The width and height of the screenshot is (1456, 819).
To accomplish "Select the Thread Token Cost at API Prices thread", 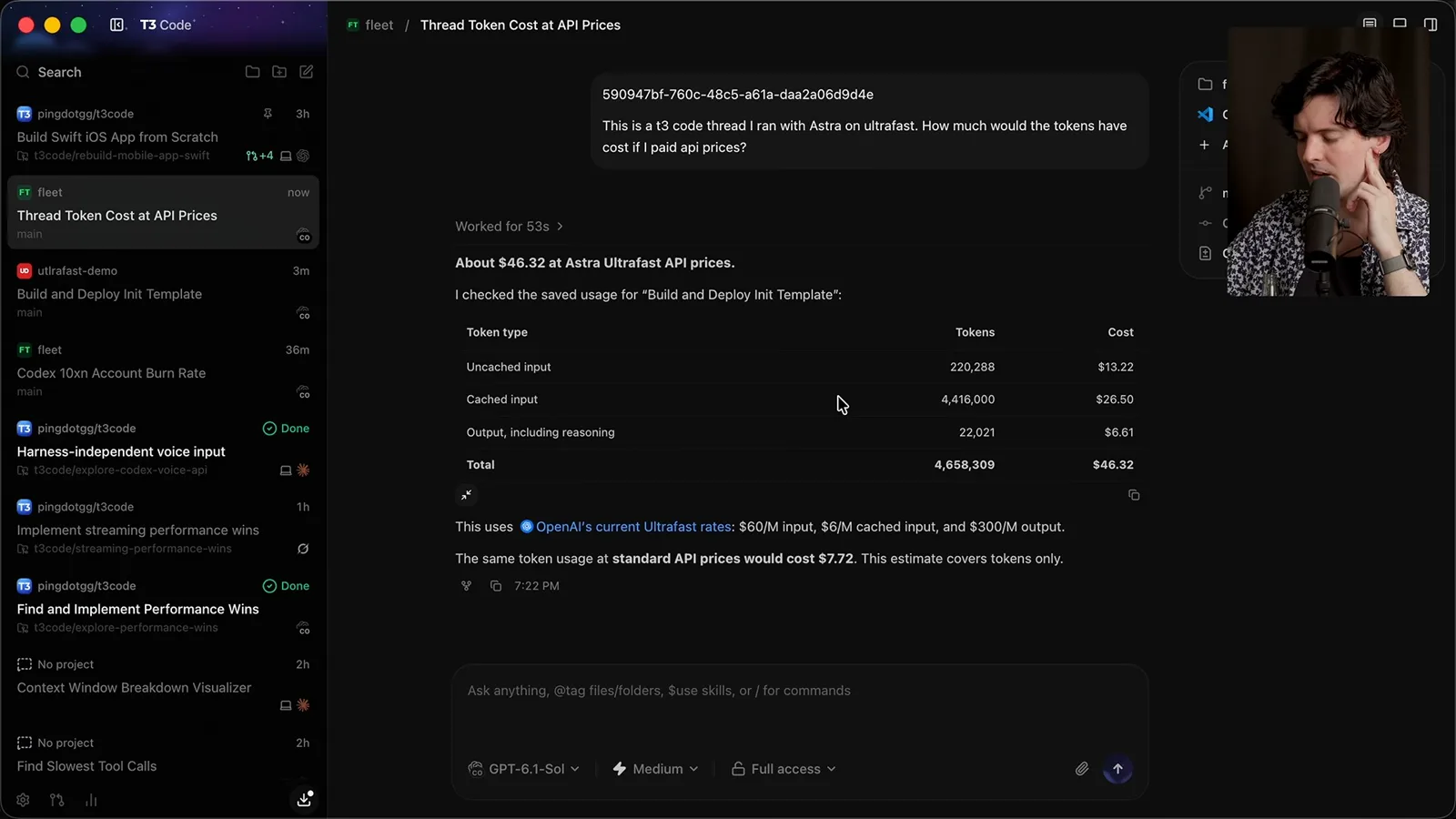I will pyautogui.click(x=163, y=213).
